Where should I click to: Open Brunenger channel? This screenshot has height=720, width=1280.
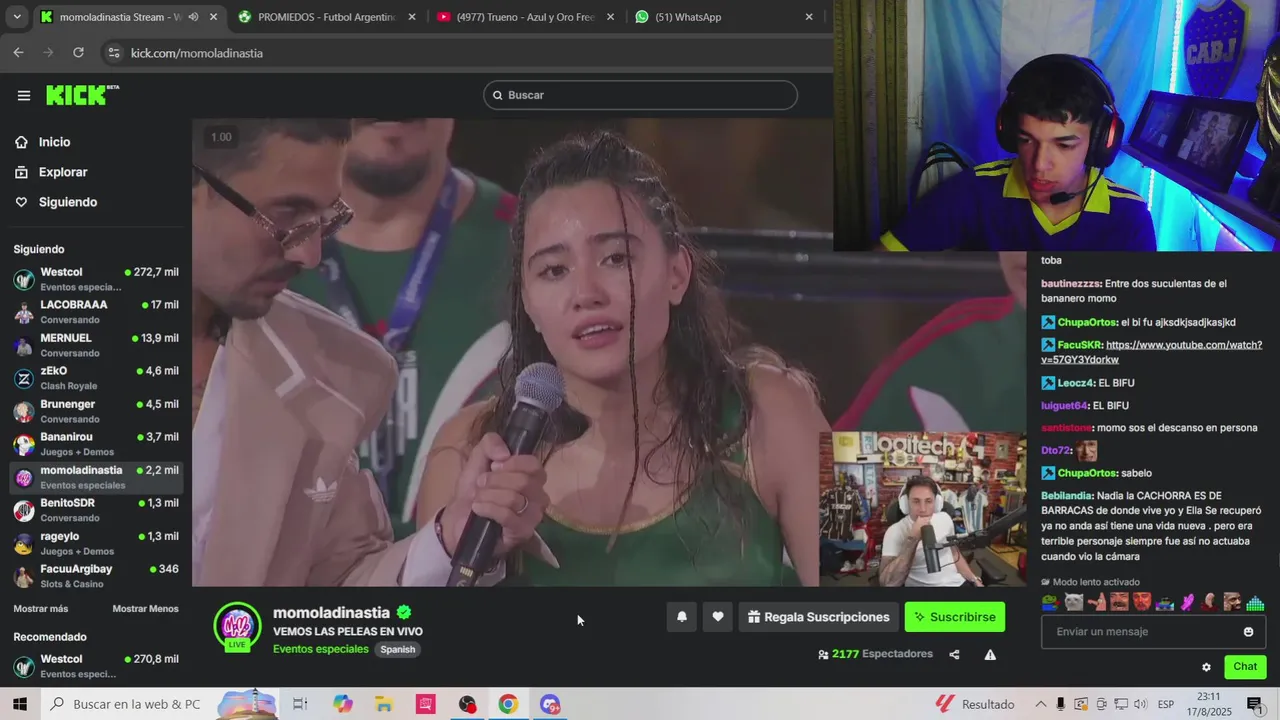pyautogui.click(x=96, y=411)
